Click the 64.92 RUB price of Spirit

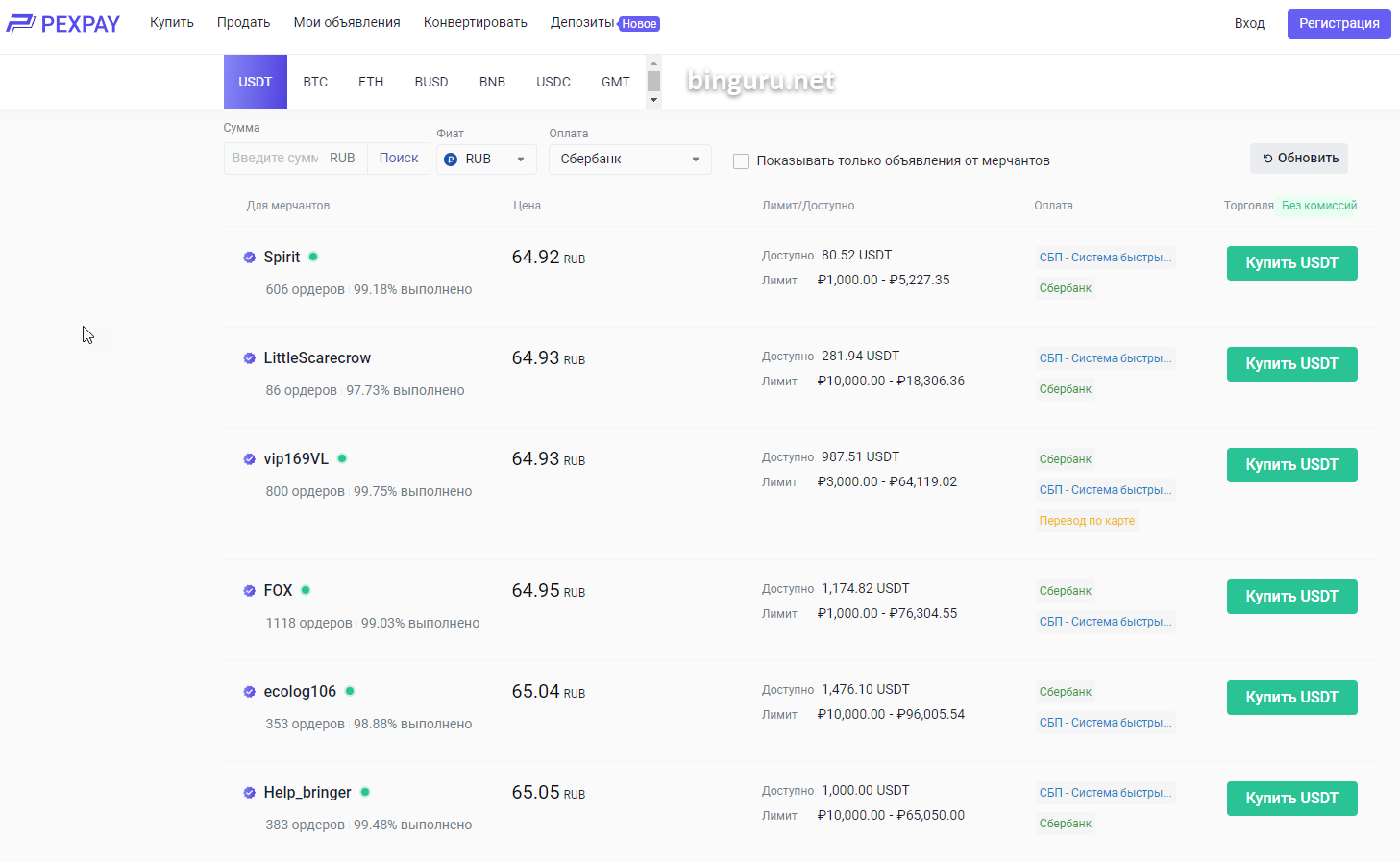pyautogui.click(x=548, y=258)
